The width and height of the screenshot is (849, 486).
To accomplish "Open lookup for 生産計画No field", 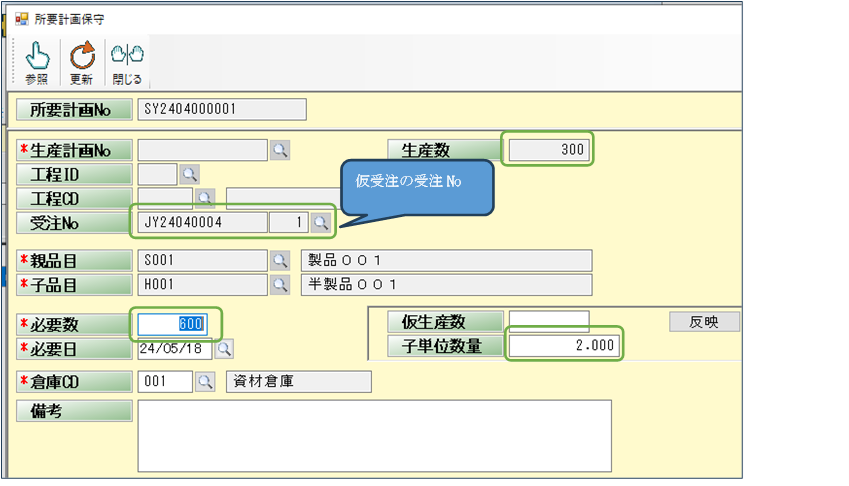I will 281,150.
